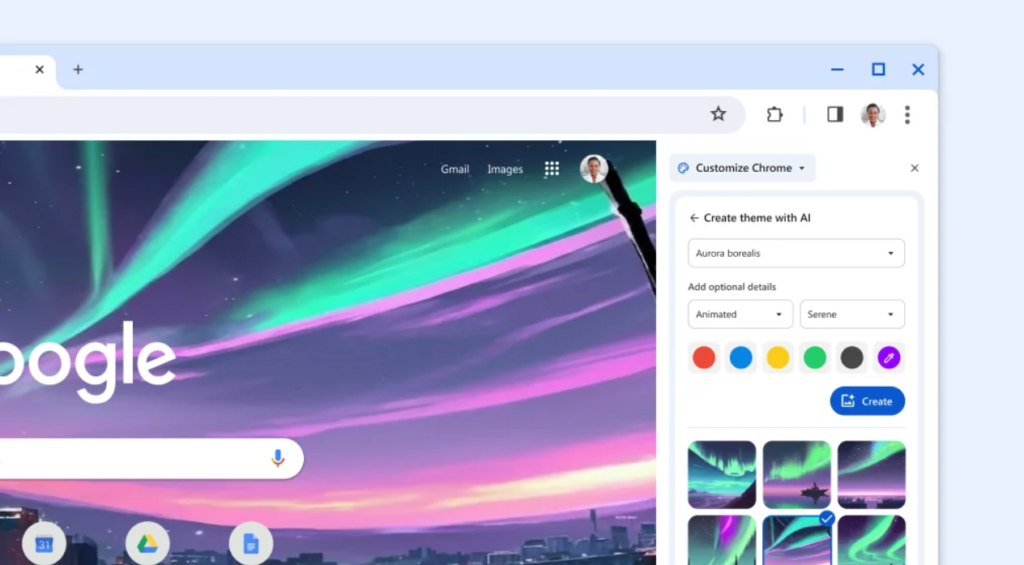The height and width of the screenshot is (565, 1024).
Task: Close the current browser tab
Action: (39, 69)
